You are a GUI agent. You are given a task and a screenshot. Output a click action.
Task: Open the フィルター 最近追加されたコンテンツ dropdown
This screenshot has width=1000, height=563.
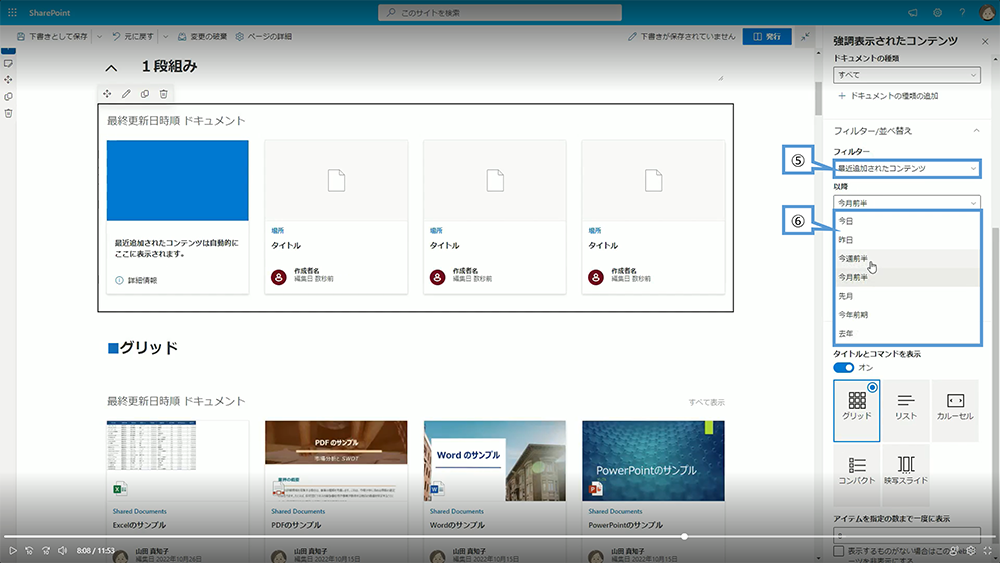[x=906, y=168]
